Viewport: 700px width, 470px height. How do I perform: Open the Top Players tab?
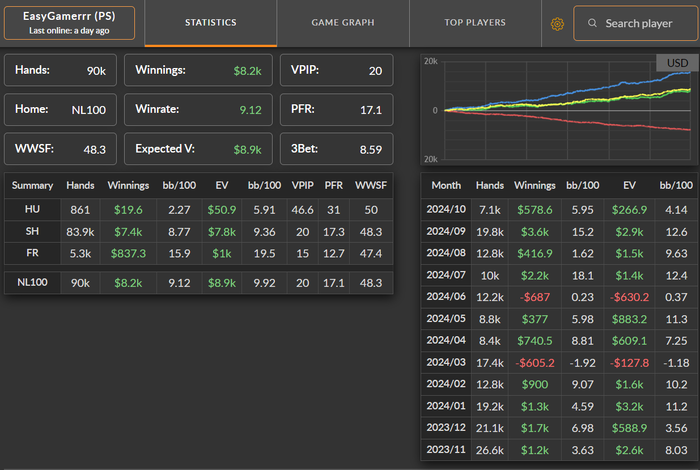475,22
